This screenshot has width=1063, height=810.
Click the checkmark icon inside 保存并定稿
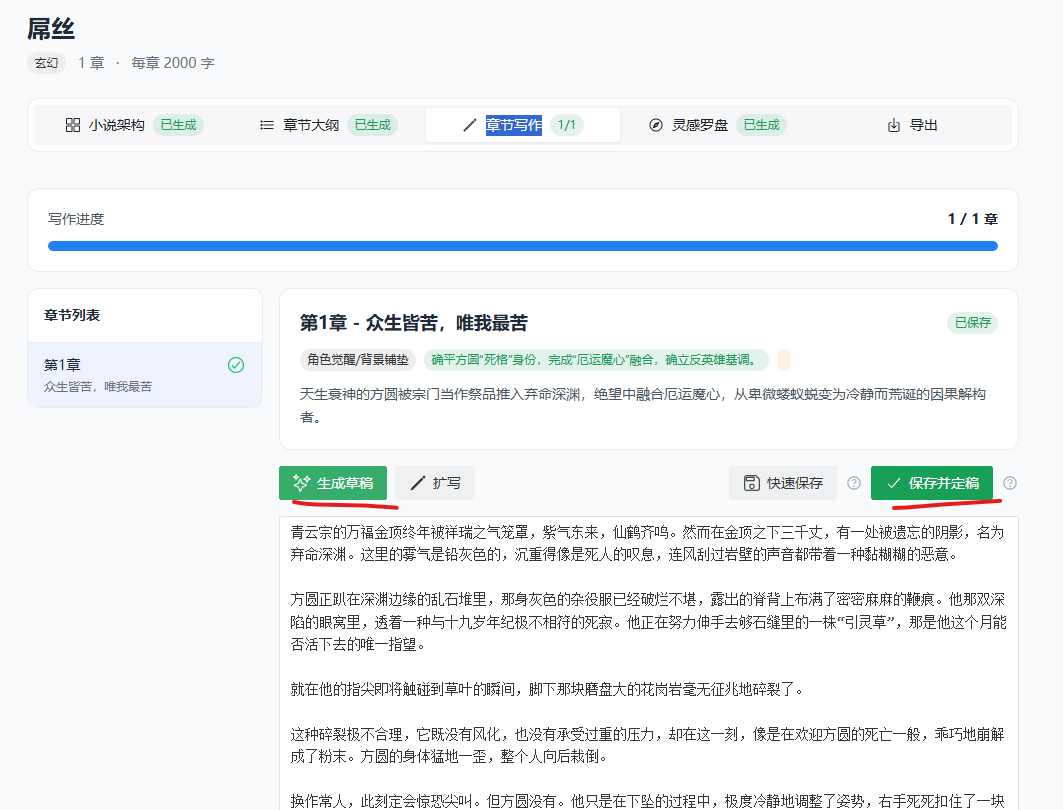pos(892,482)
